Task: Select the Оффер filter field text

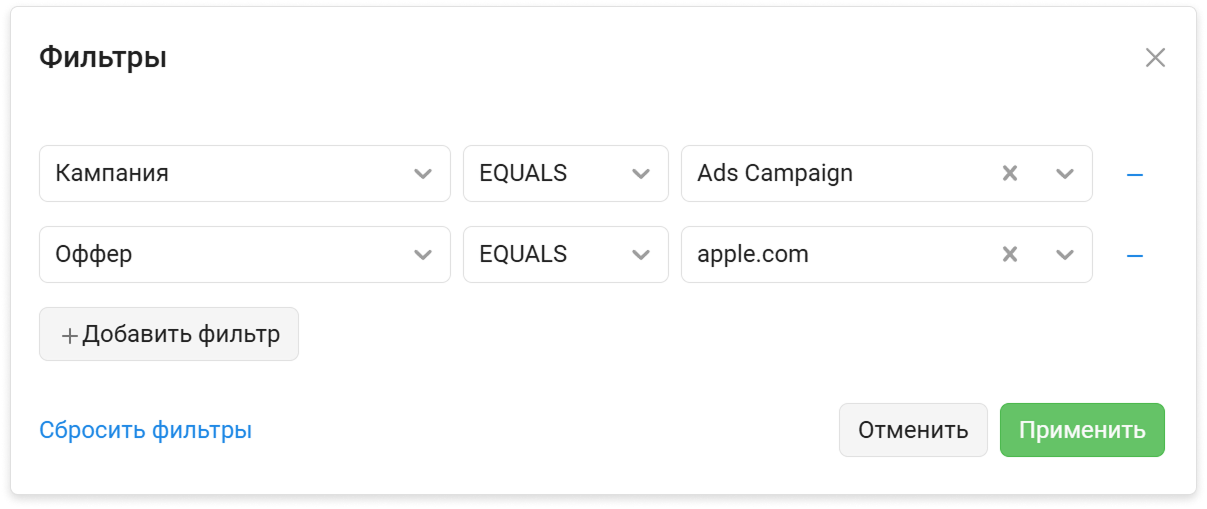Action: (x=94, y=255)
